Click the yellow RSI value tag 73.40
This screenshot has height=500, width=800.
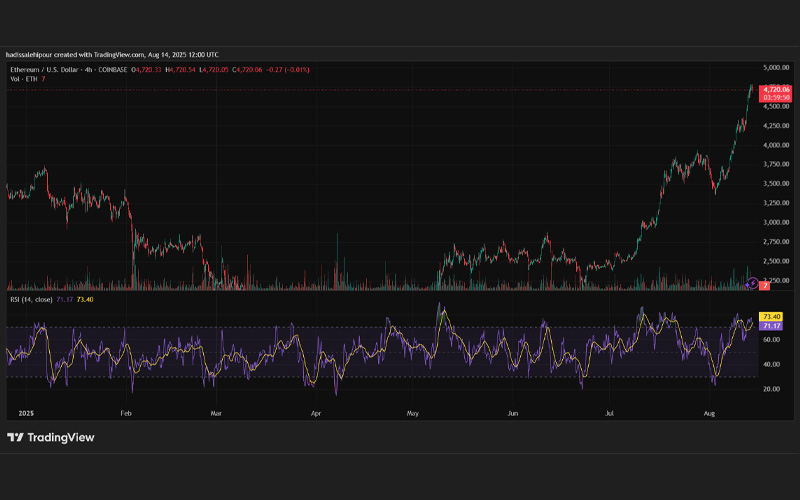771,317
